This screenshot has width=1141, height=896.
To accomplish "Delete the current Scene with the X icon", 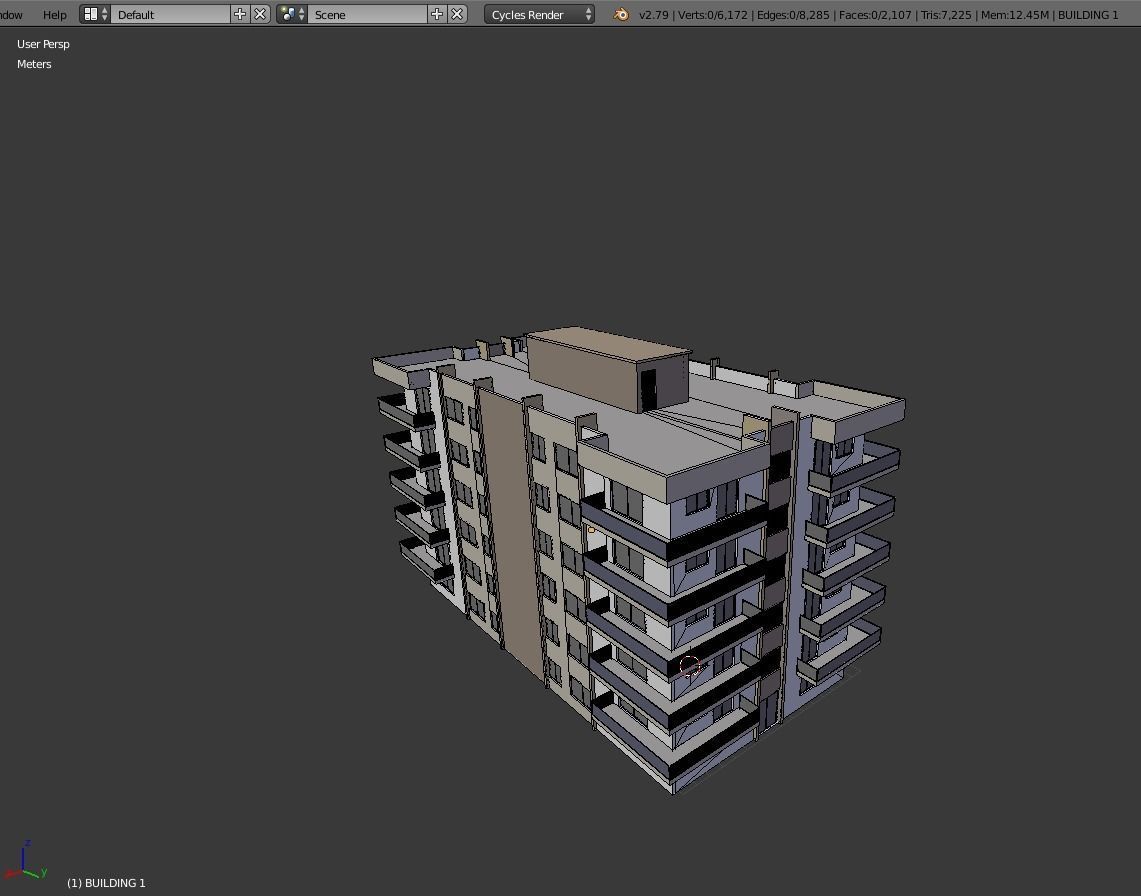I will tap(457, 14).
